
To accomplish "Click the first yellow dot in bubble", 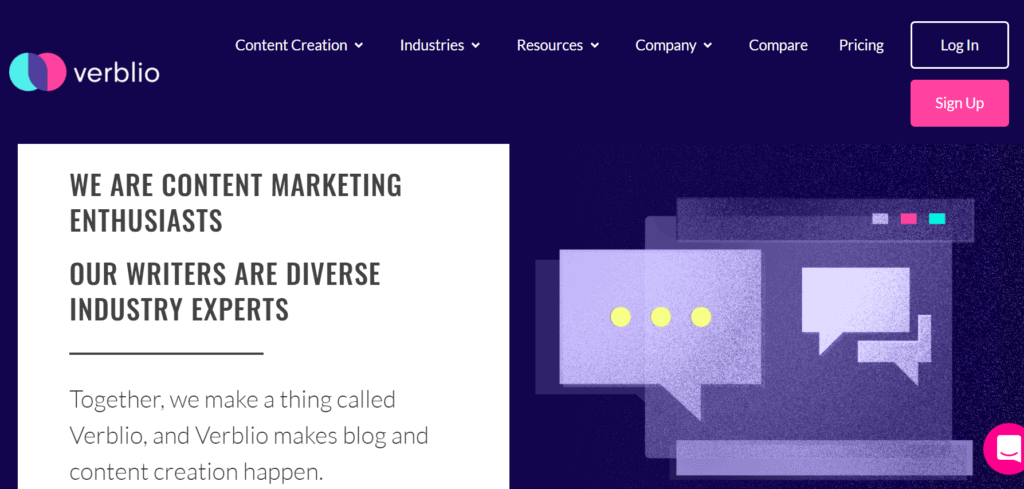I will pyautogui.click(x=621, y=317).
